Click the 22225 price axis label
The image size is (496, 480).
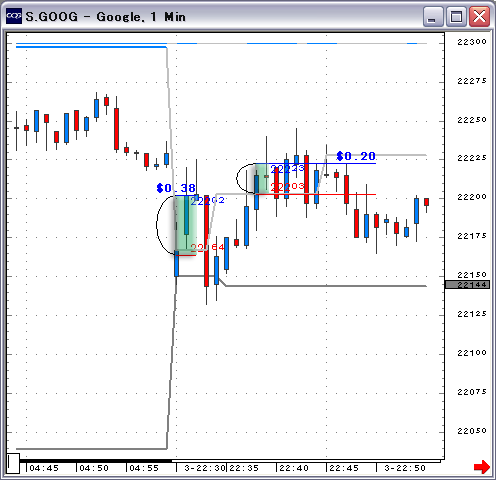(472, 158)
